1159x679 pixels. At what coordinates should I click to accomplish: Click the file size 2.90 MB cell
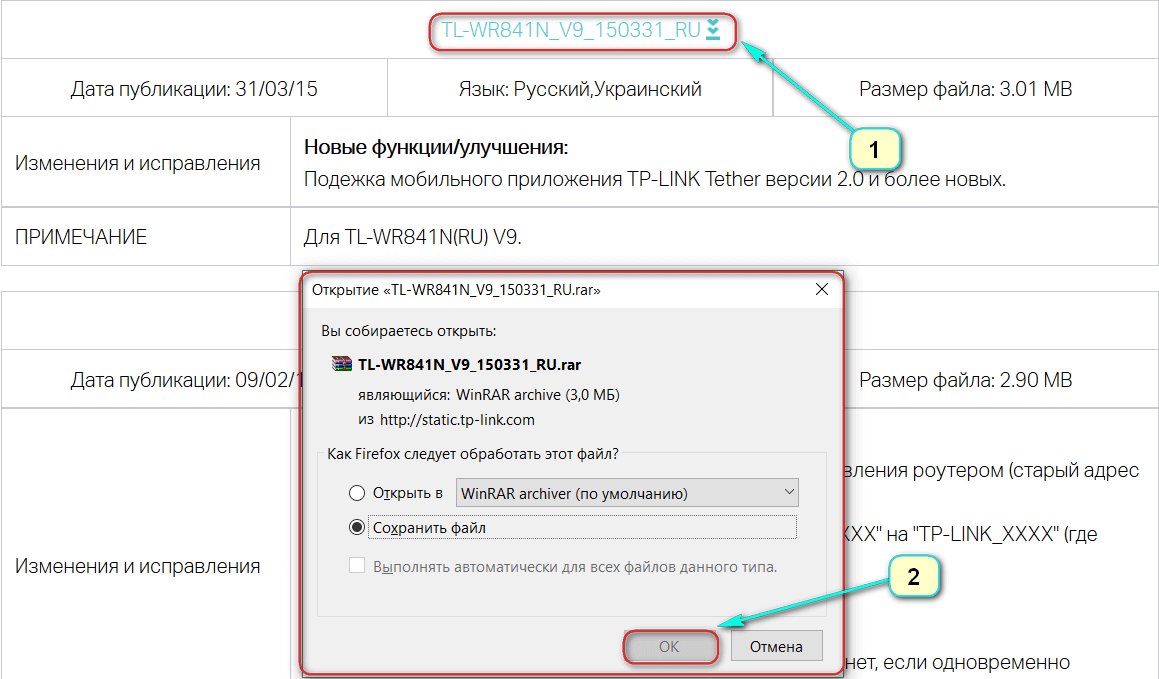[965, 380]
